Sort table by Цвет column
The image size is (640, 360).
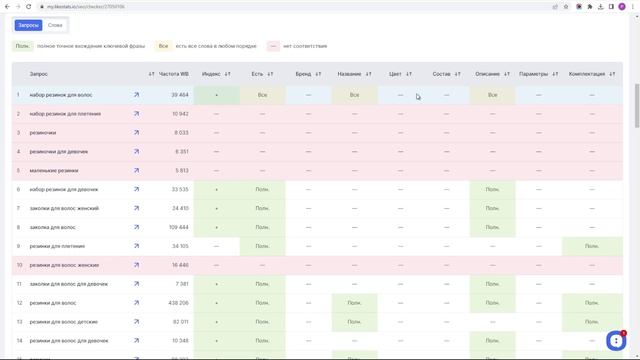coord(409,74)
